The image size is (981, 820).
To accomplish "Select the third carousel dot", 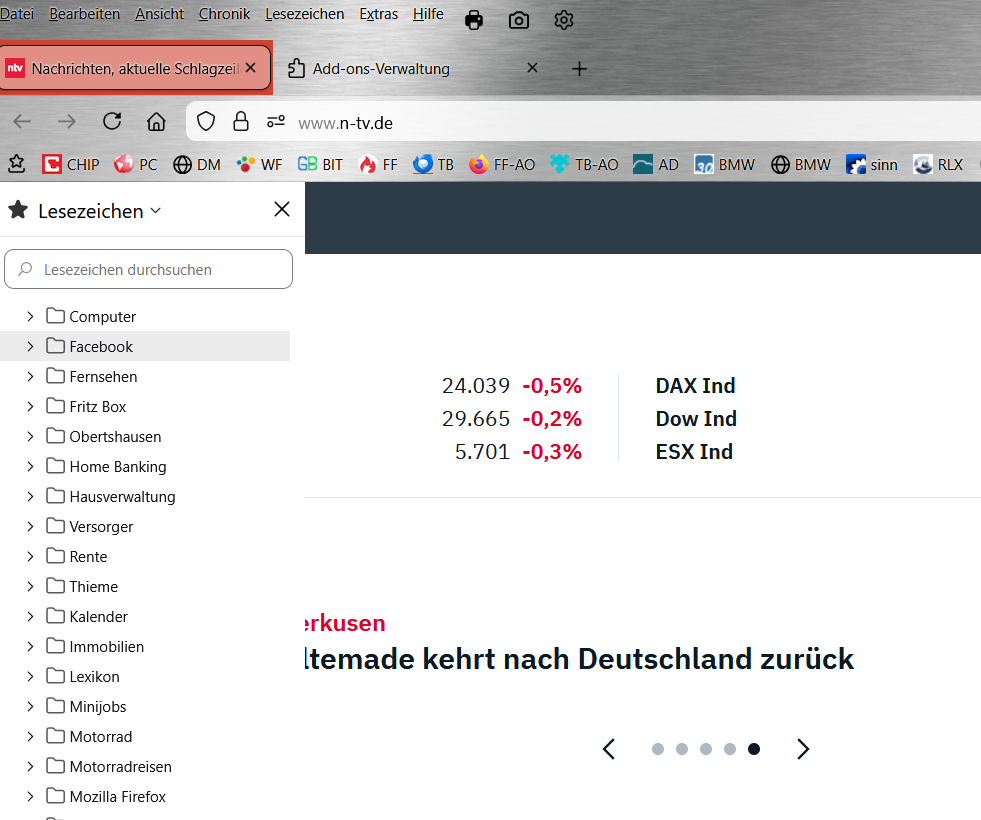I will click(x=706, y=749).
